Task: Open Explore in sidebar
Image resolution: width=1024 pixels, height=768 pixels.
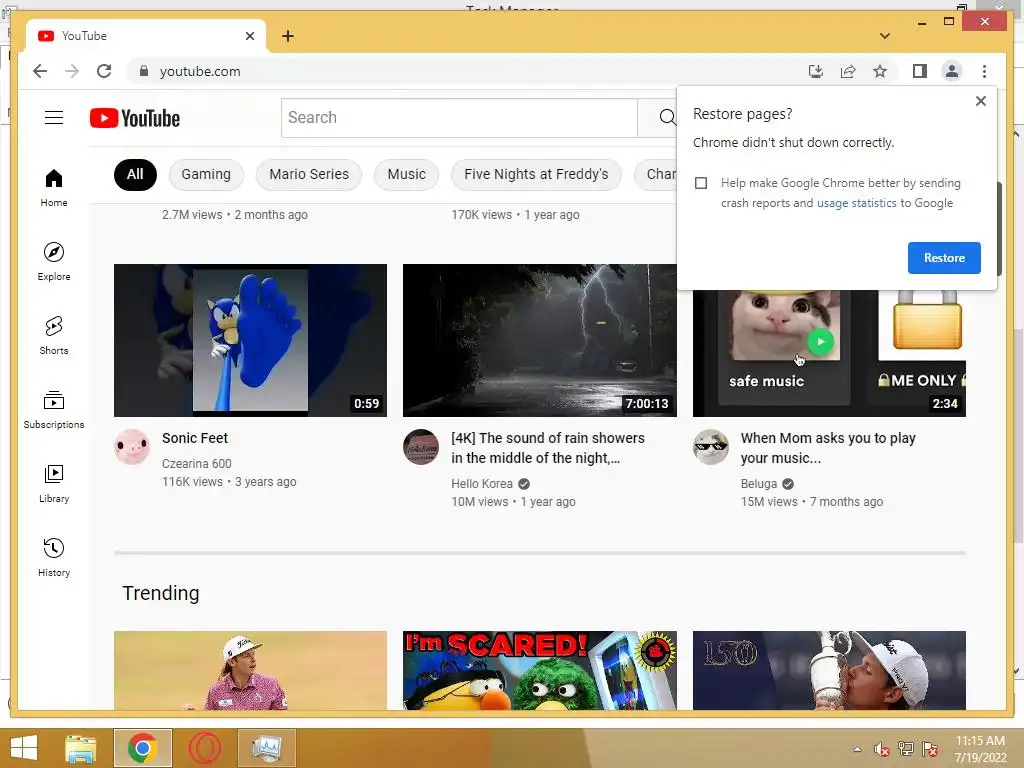Action: (54, 261)
